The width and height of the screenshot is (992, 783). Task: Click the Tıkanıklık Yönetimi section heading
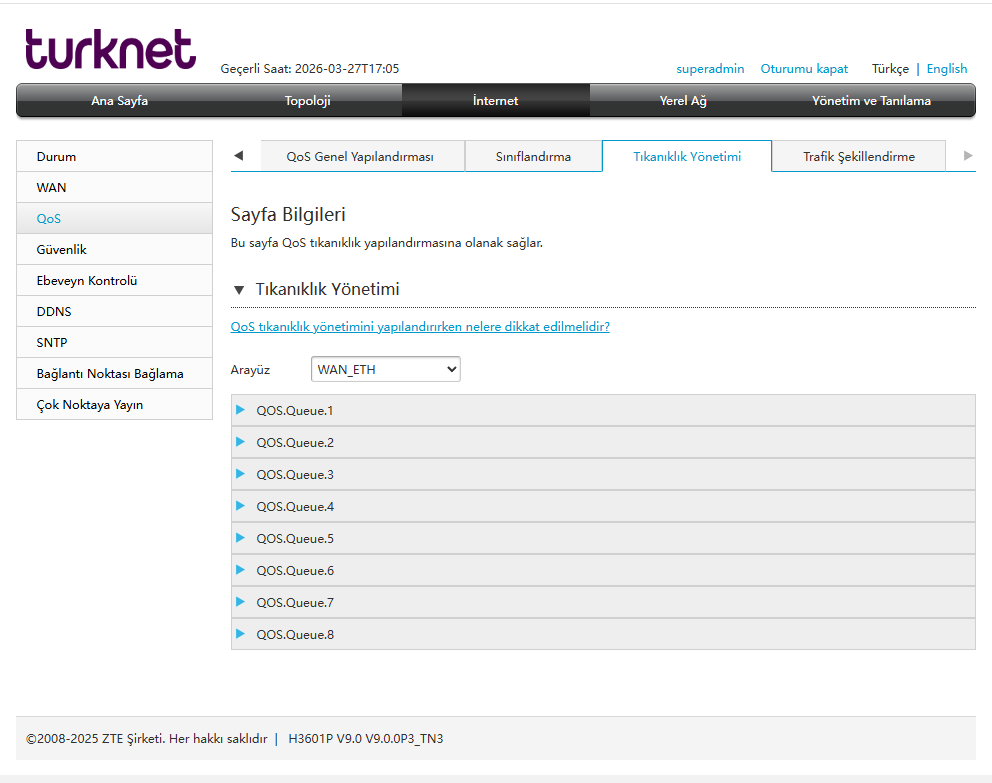(327, 289)
